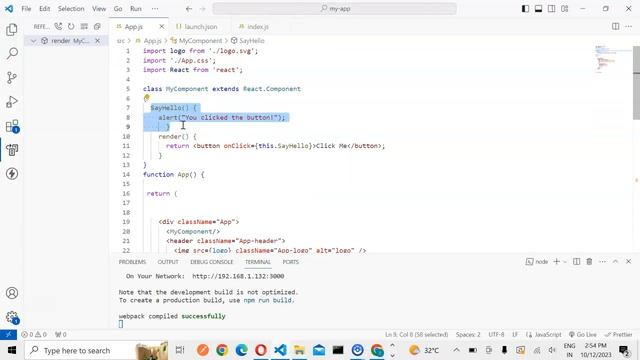The height and width of the screenshot is (360, 640).
Task: Close the terminal panel
Action: tap(629, 262)
